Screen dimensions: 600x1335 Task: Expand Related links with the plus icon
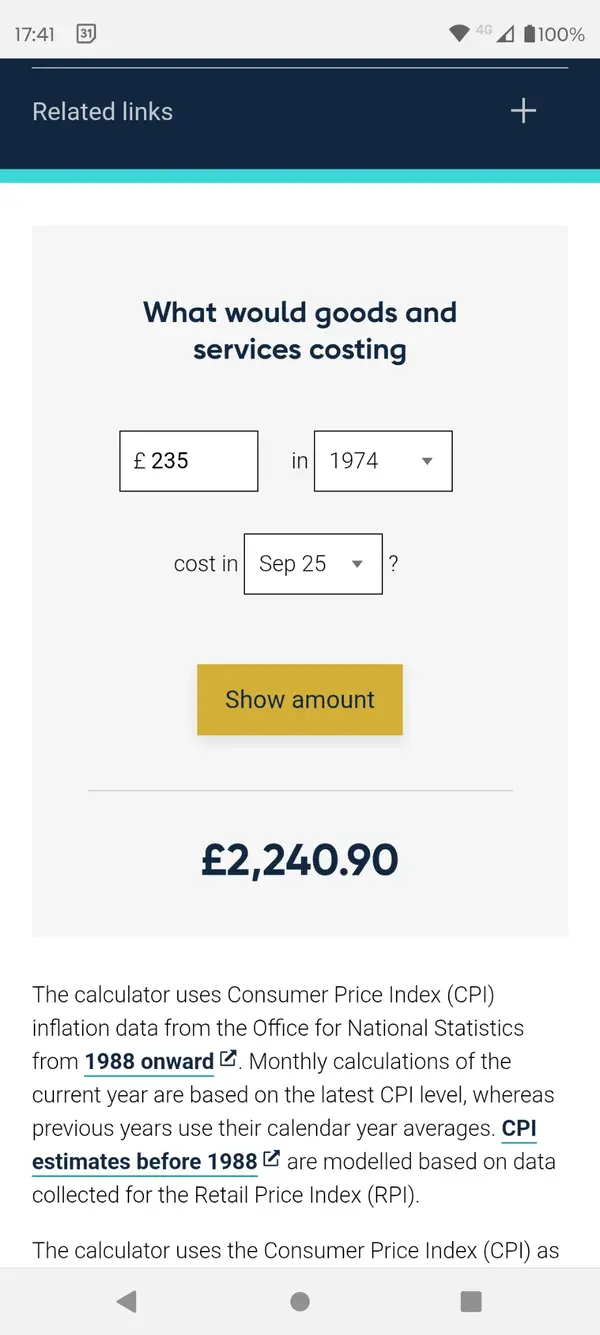523,111
